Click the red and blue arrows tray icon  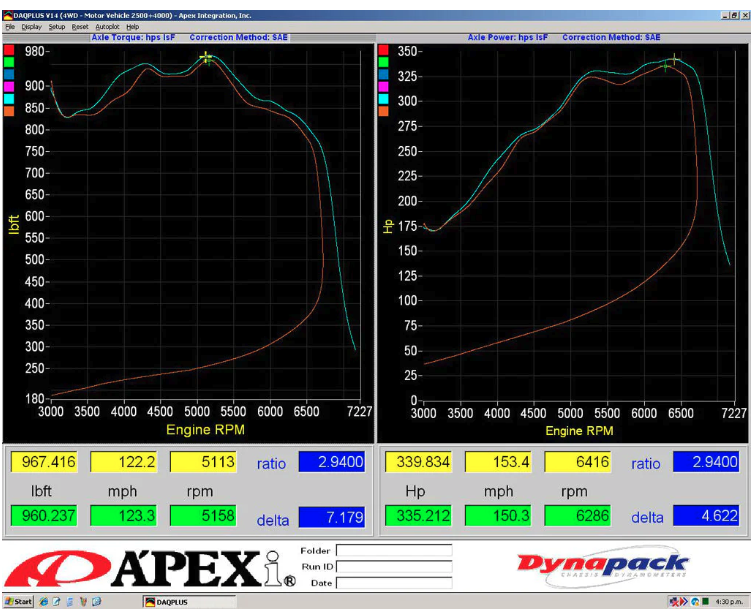[x=684, y=601]
